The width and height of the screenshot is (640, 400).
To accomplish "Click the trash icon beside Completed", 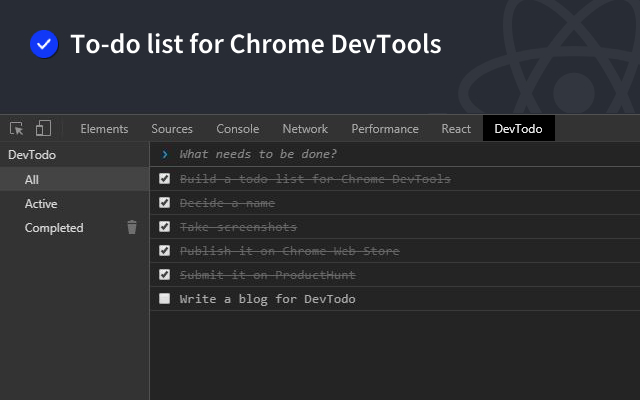I will tap(132, 228).
